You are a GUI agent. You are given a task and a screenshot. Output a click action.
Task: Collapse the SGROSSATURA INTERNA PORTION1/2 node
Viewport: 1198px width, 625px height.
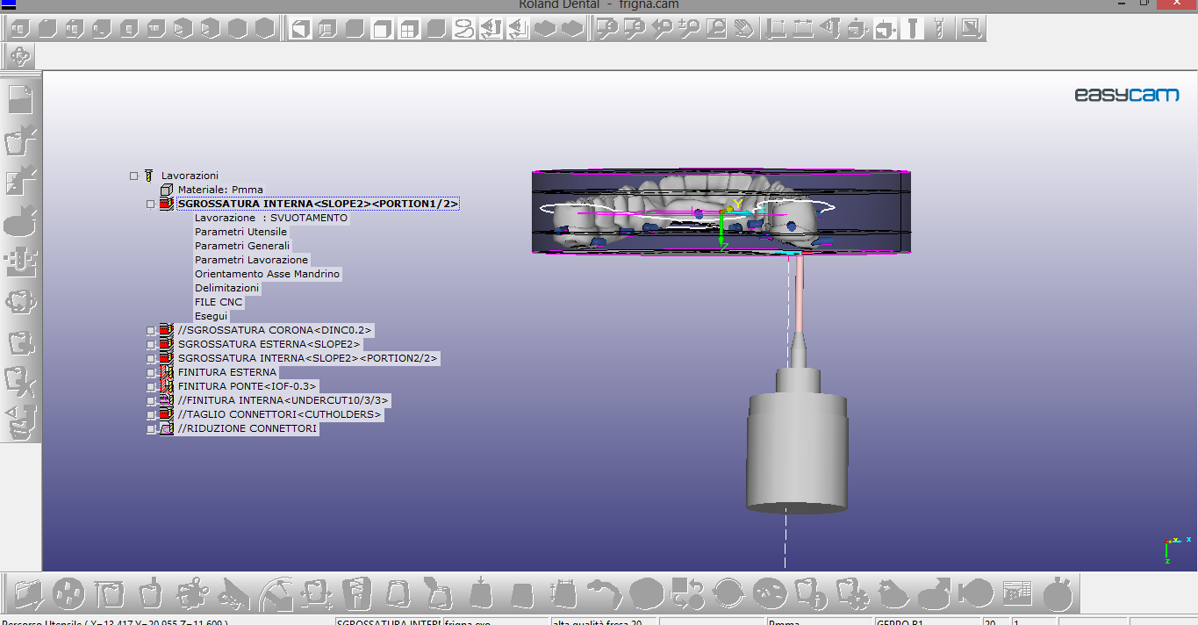click(x=151, y=204)
